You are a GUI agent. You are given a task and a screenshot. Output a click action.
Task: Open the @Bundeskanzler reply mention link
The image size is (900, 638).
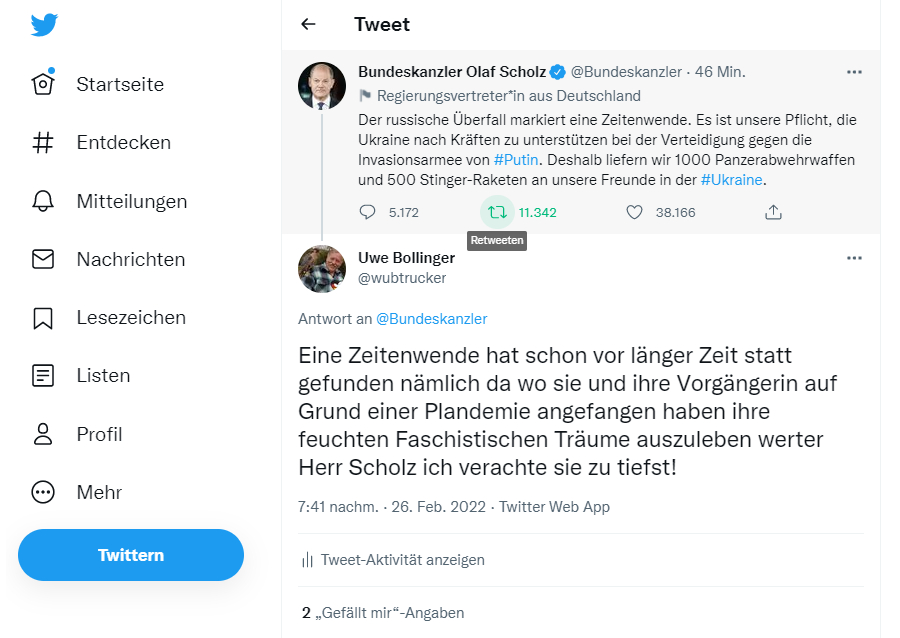(431, 319)
